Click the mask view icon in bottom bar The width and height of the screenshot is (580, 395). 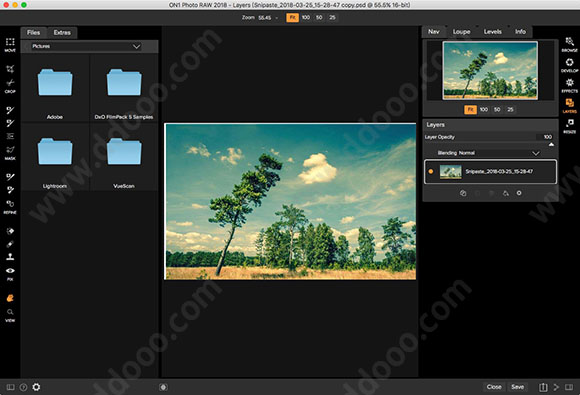click(163, 387)
